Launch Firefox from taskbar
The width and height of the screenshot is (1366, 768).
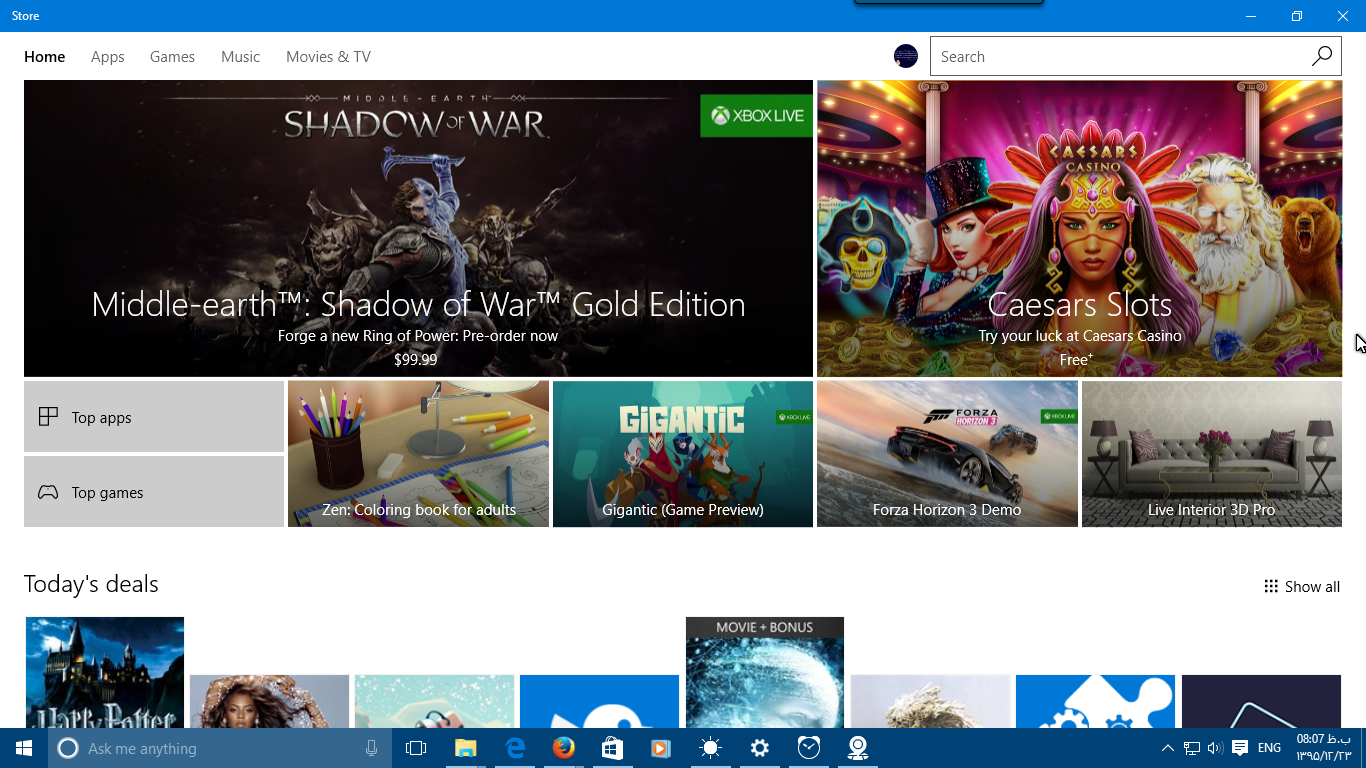[x=564, y=748]
